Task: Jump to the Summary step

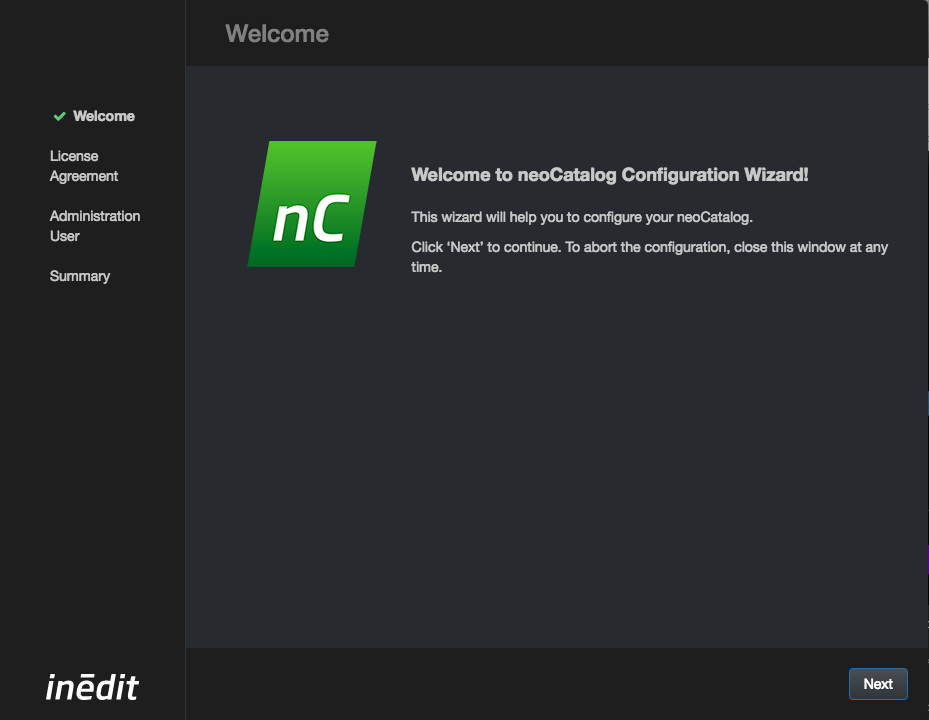Action: [80, 276]
